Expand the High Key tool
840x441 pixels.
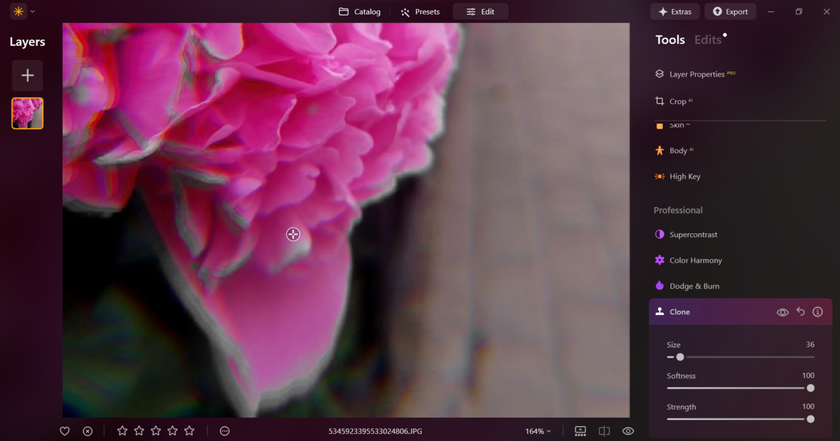[x=684, y=177]
